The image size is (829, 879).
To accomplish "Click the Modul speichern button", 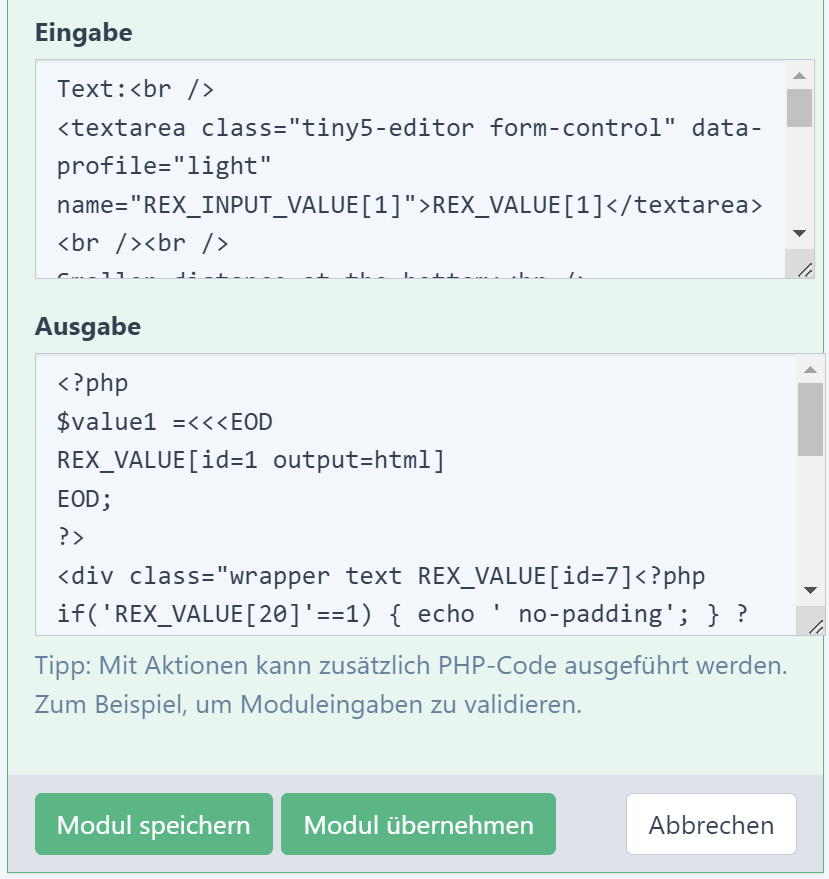I will coord(153,824).
